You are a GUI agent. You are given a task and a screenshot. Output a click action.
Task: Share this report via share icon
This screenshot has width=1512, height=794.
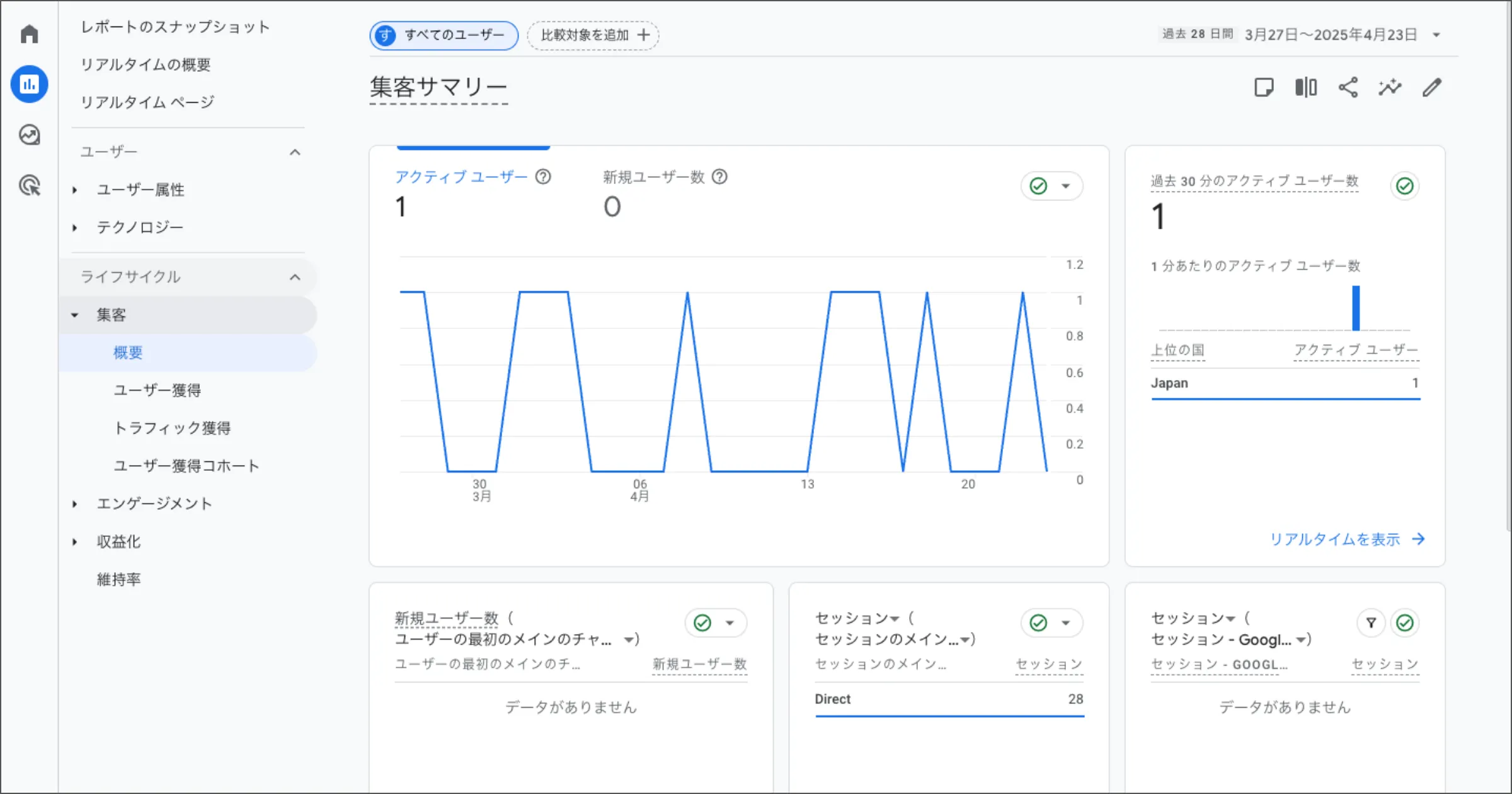pos(1348,88)
